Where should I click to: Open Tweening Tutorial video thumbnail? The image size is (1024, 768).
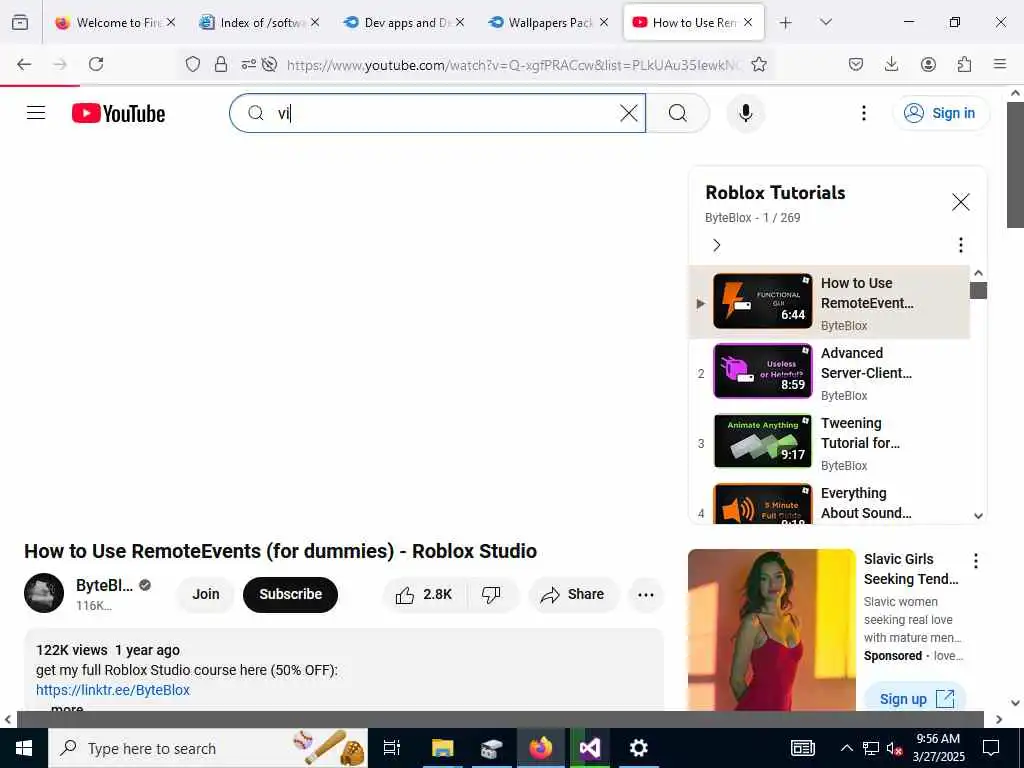[x=762, y=441]
